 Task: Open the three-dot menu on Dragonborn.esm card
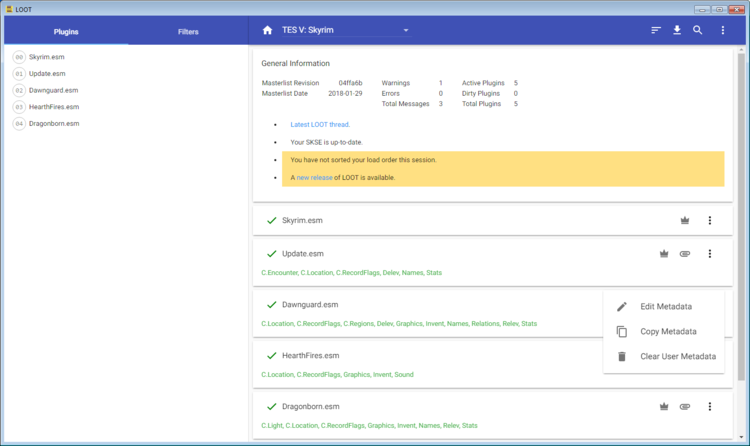coord(710,406)
